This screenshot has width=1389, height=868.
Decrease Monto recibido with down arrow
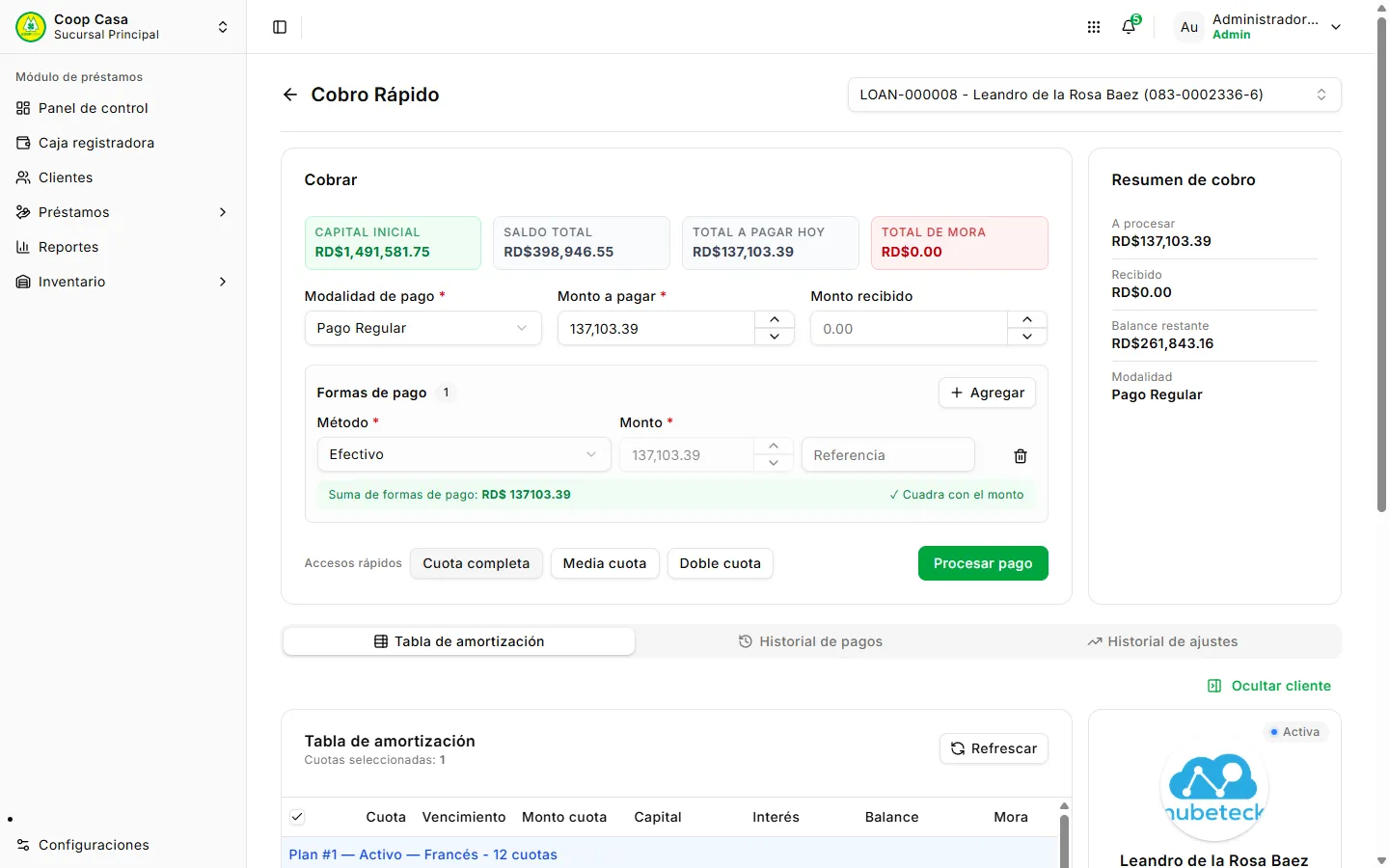point(1027,337)
